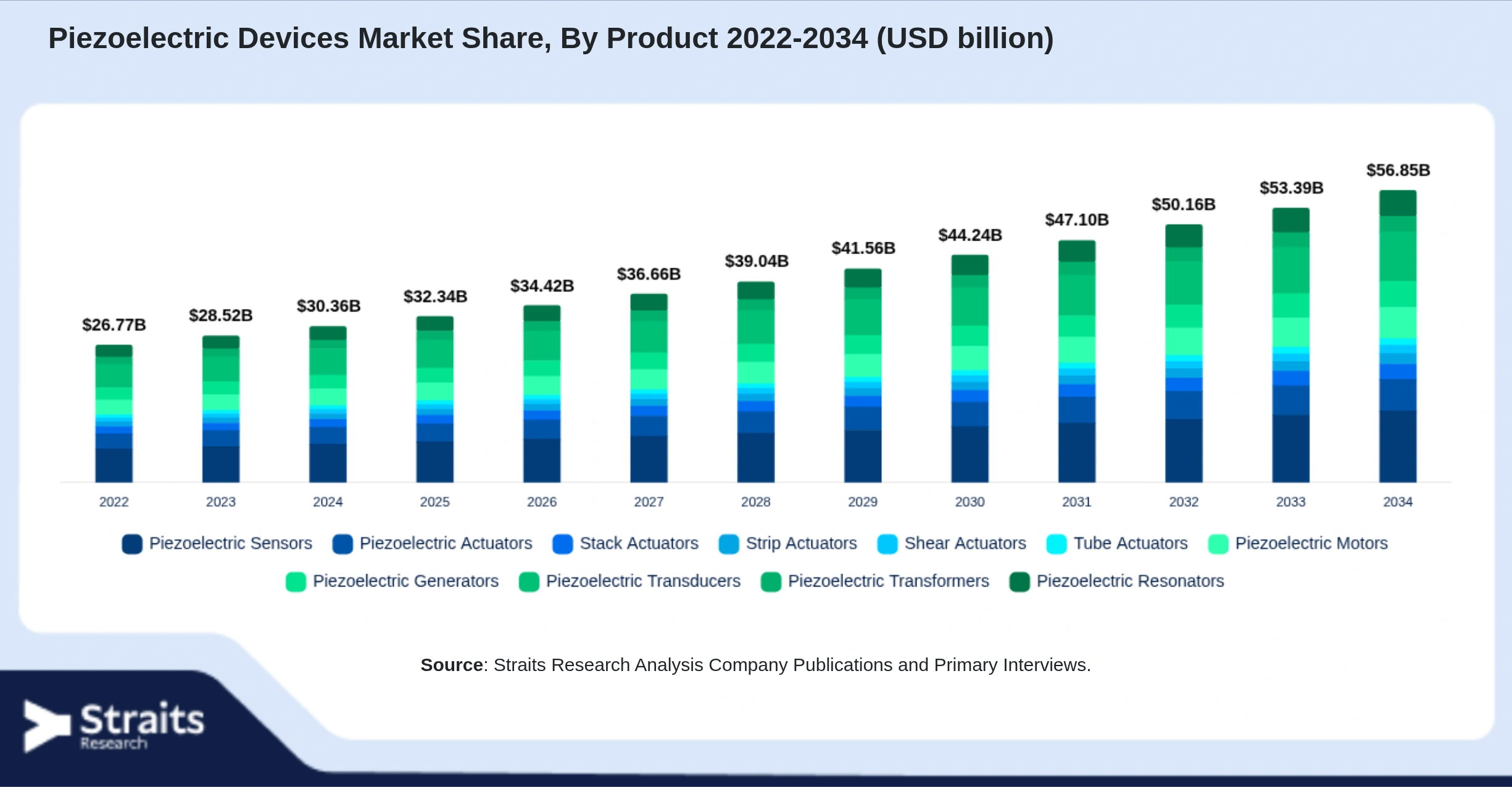
Task: Select the Piezoelectric Generators legend label
Action: (x=405, y=581)
